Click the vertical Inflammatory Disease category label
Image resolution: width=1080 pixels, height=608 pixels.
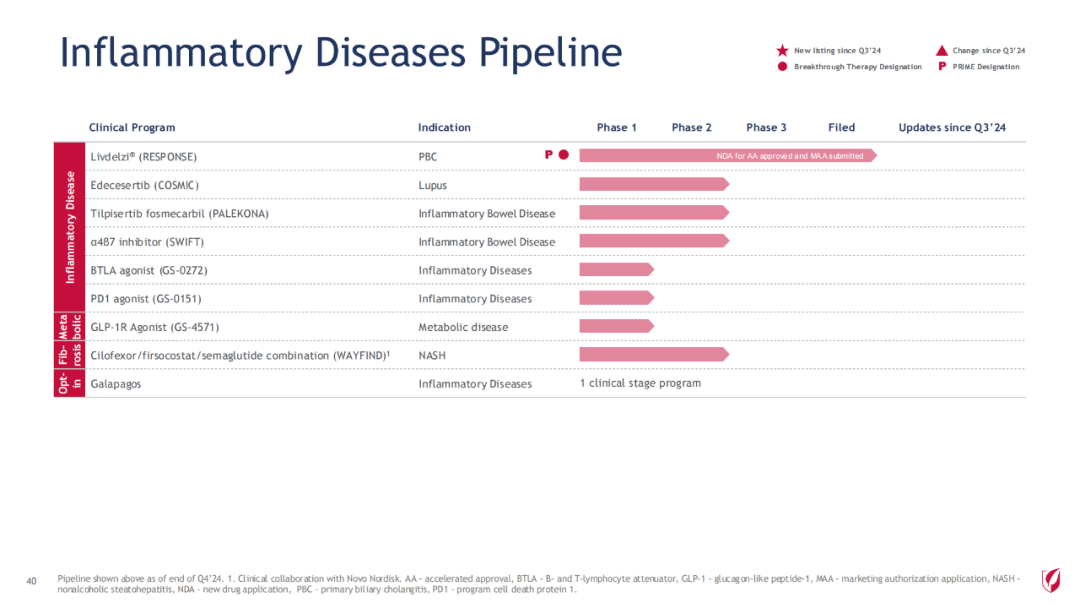tap(71, 227)
